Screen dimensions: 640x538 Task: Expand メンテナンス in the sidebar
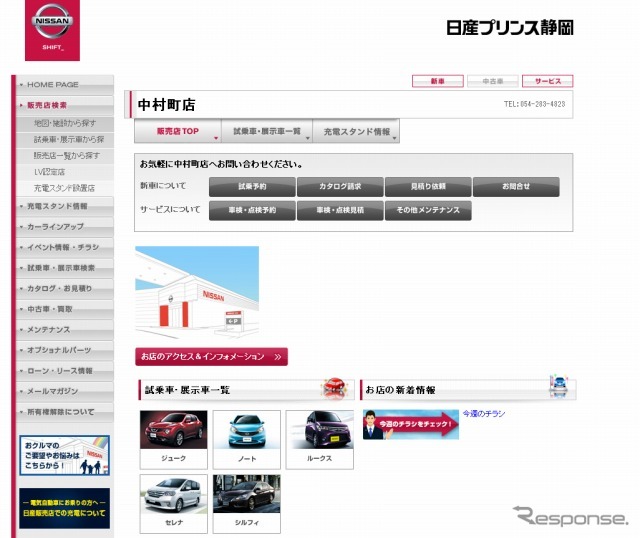(x=65, y=330)
